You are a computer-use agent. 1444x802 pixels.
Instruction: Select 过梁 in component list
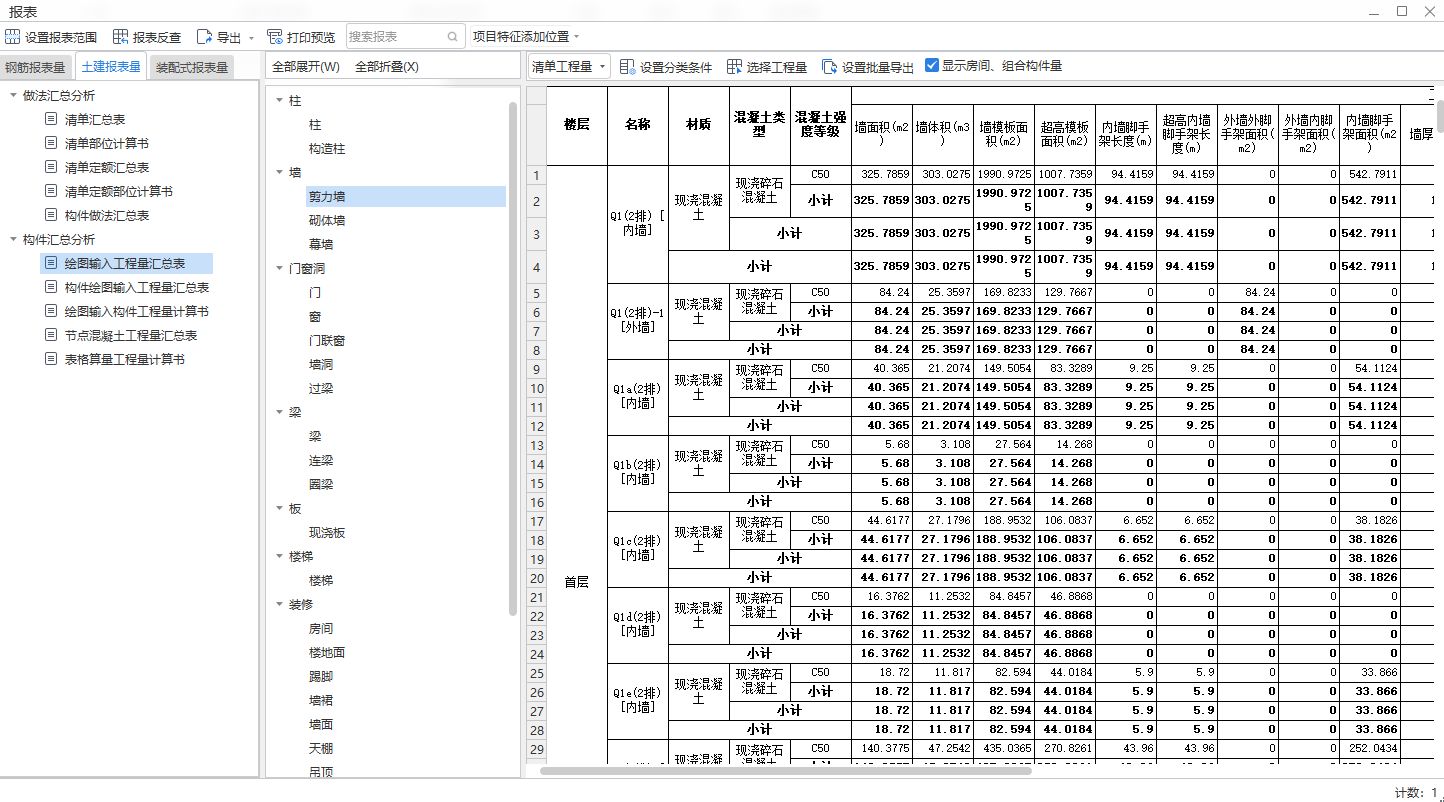(321, 388)
